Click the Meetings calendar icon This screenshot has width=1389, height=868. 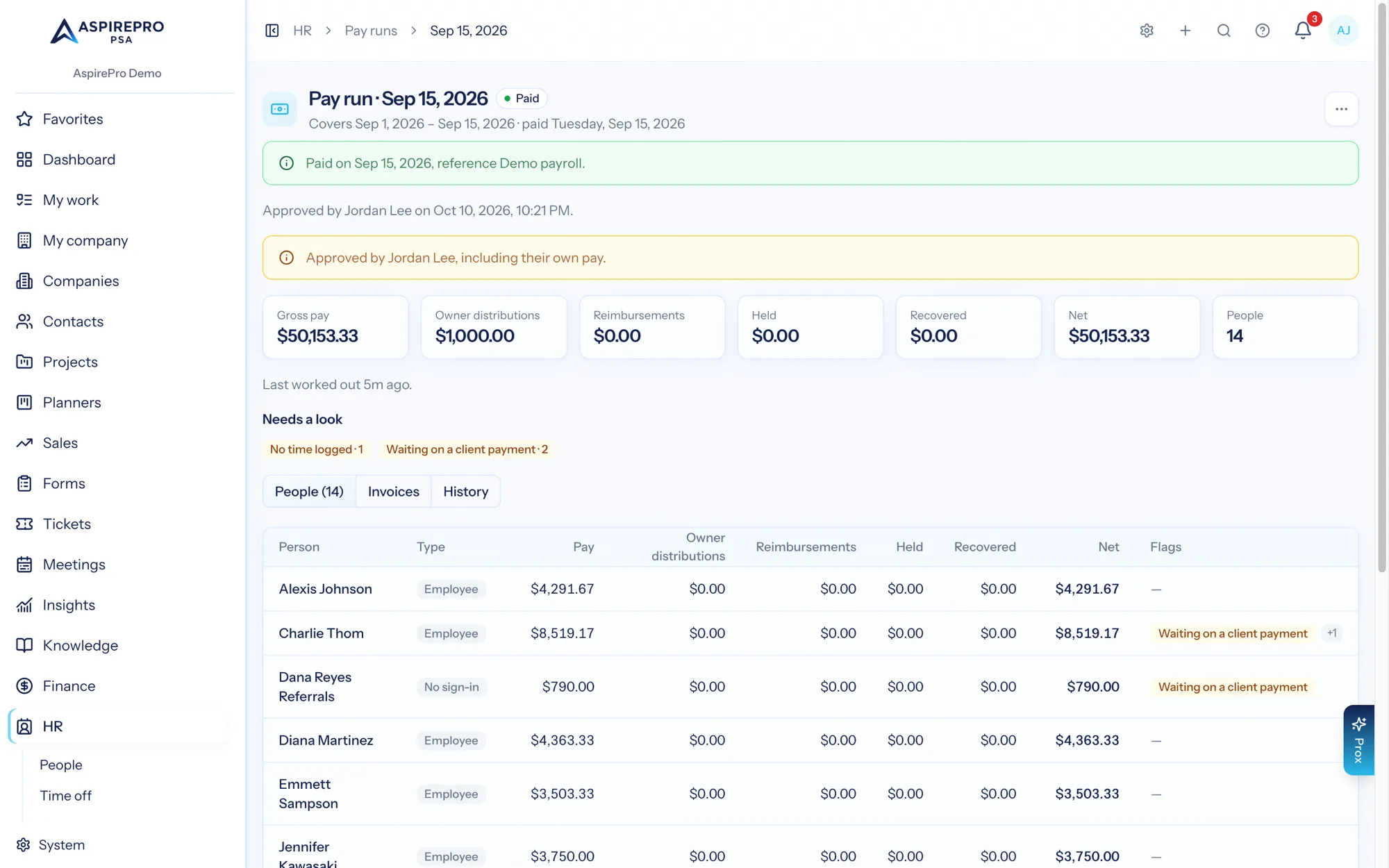[24, 565]
